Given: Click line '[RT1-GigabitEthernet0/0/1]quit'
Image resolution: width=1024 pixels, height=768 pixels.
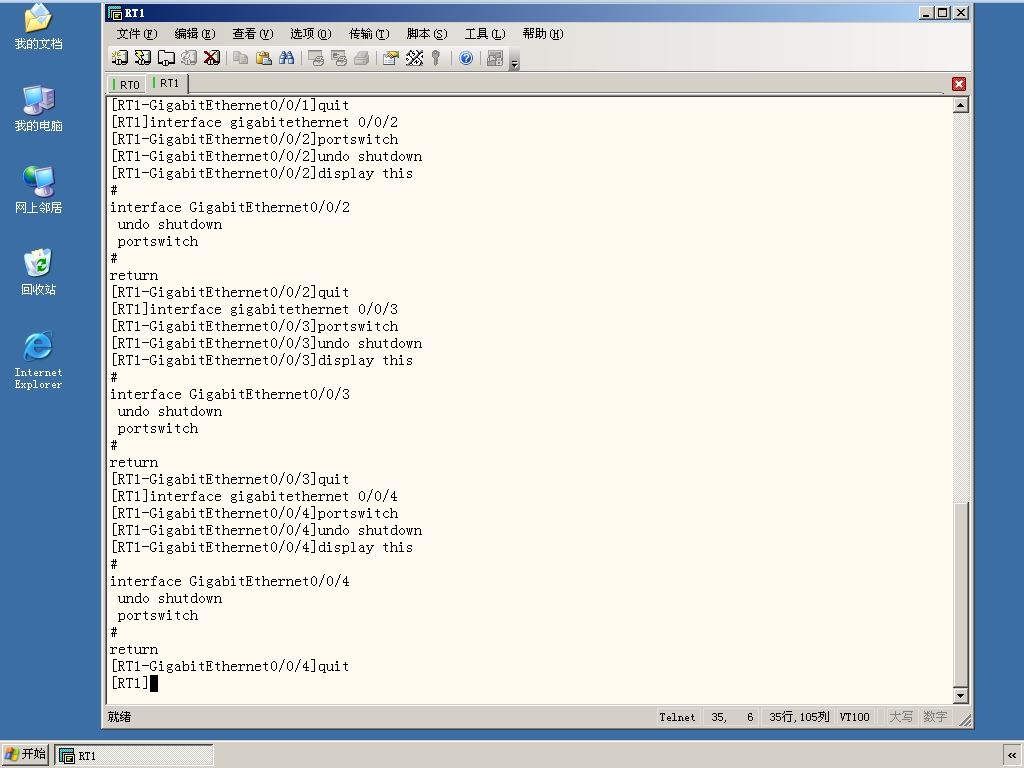Looking at the screenshot, I should coord(230,105).
